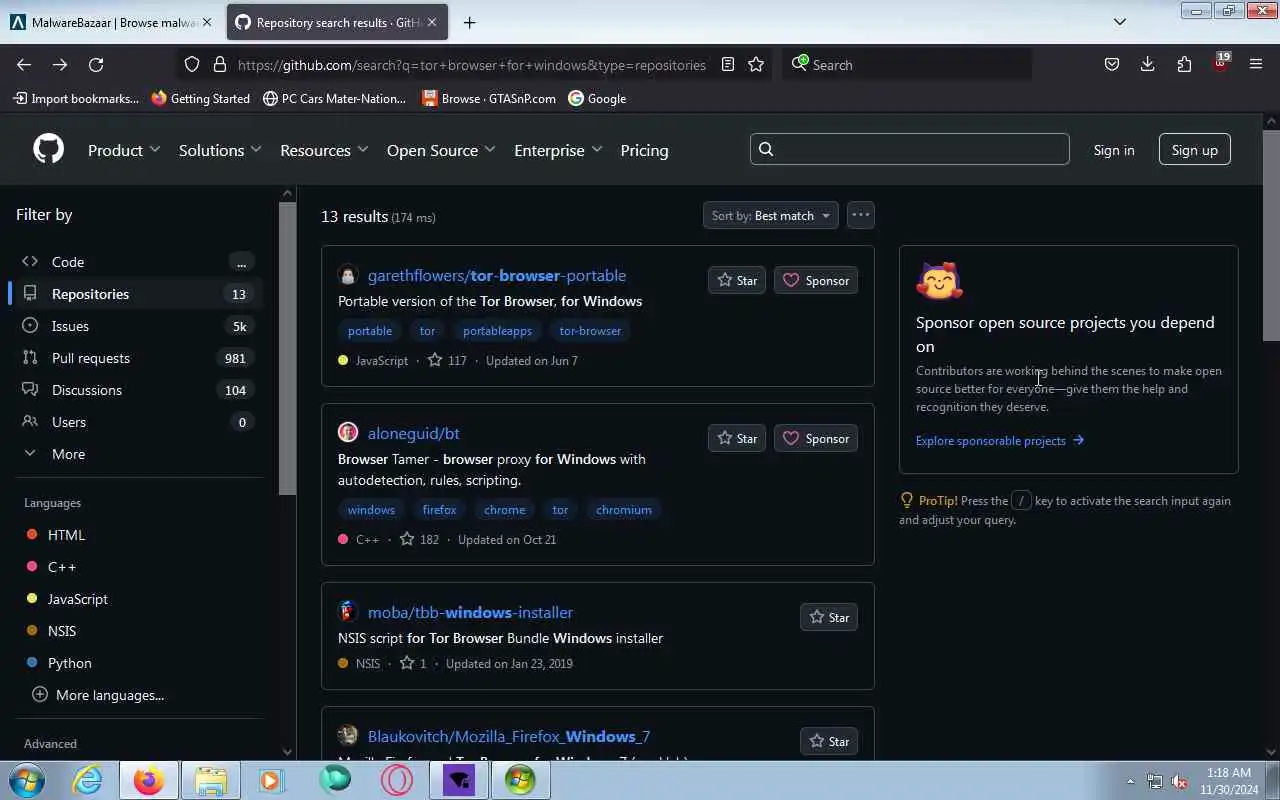Open the Pocket save icon

(x=1111, y=64)
